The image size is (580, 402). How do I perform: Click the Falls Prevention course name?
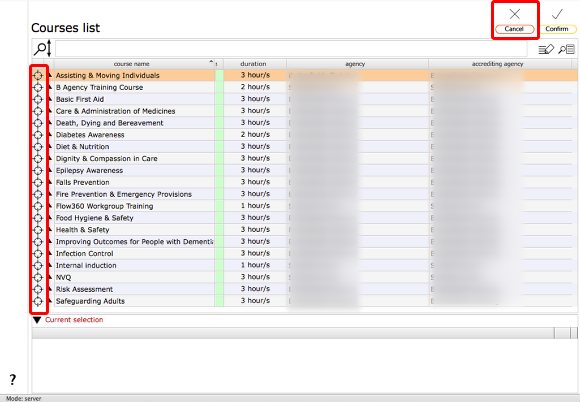point(82,182)
